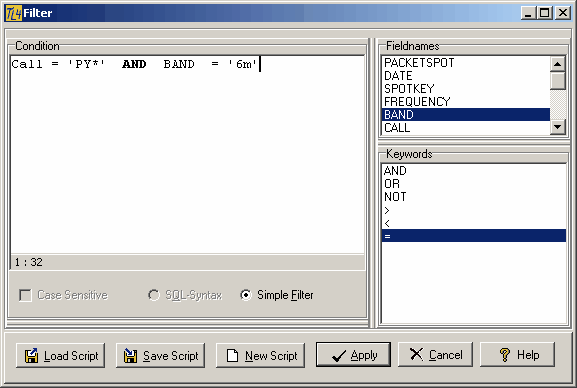Click the 1 : 32 cursor position status

point(29,262)
